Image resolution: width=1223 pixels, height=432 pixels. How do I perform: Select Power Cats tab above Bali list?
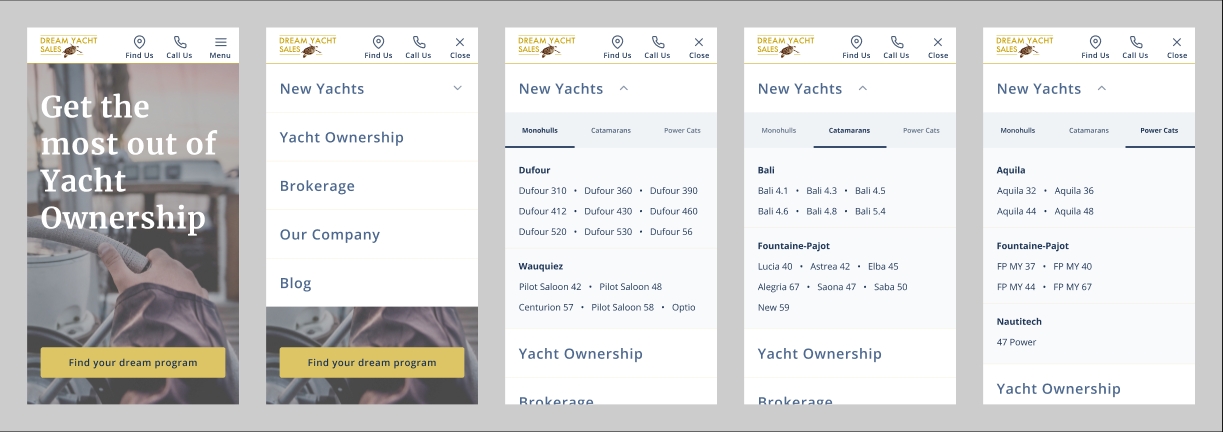920,130
